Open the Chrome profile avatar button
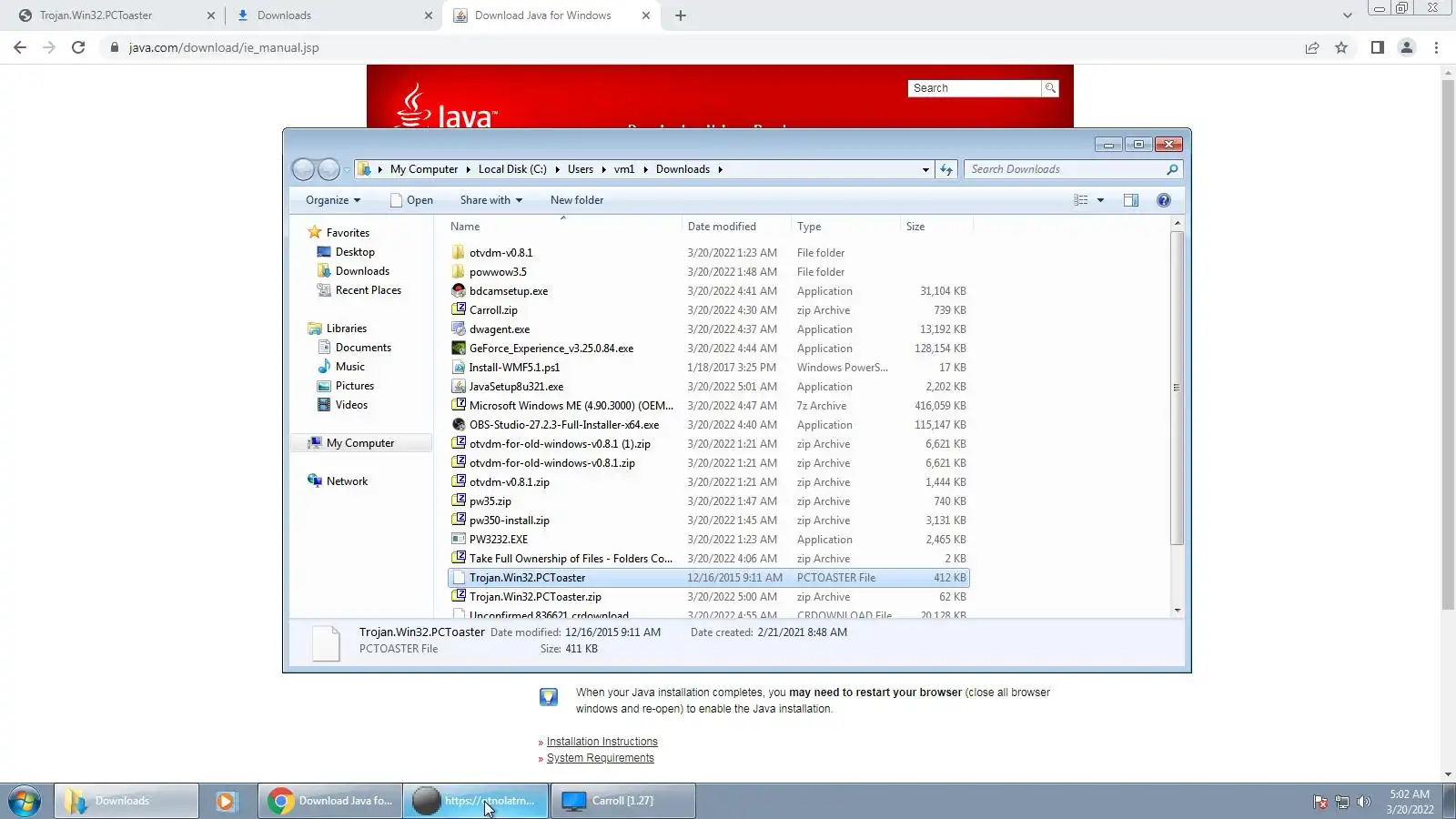This screenshot has width=1456, height=819. point(1407,47)
